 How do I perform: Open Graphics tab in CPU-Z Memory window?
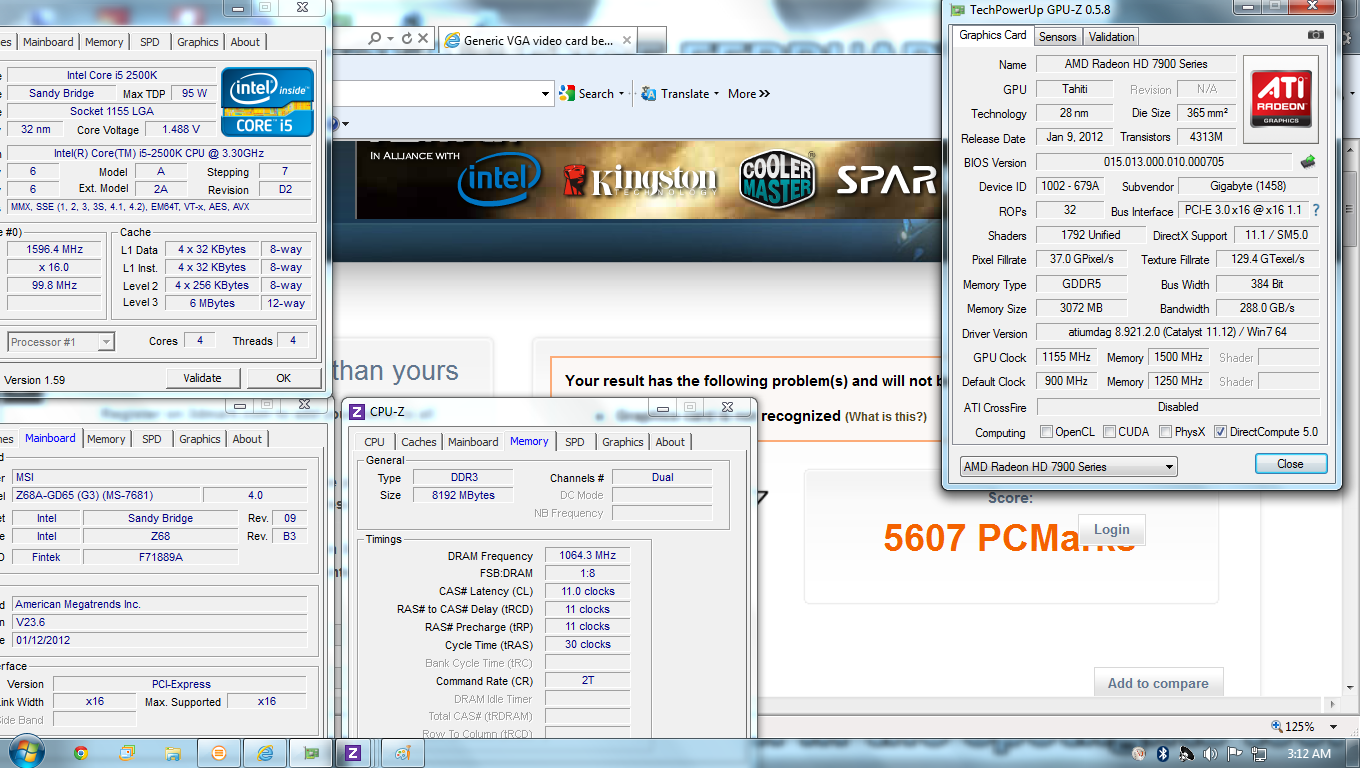click(x=623, y=442)
